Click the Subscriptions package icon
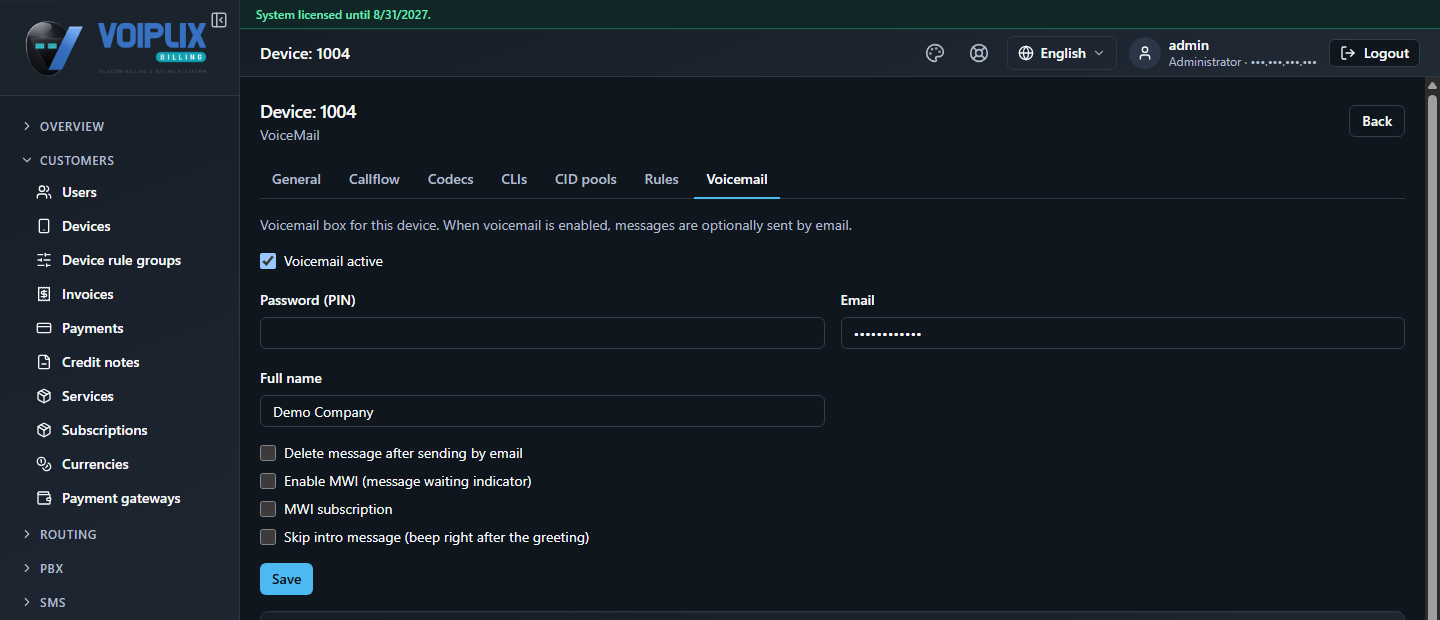The image size is (1440, 620). 44,430
